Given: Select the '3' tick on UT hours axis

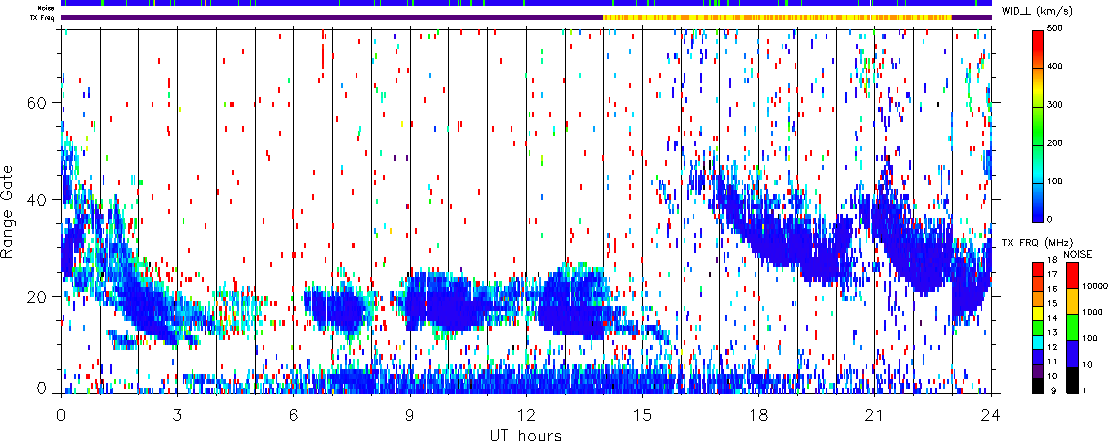Looking at the screenshot, I should [x=177, y=415].
